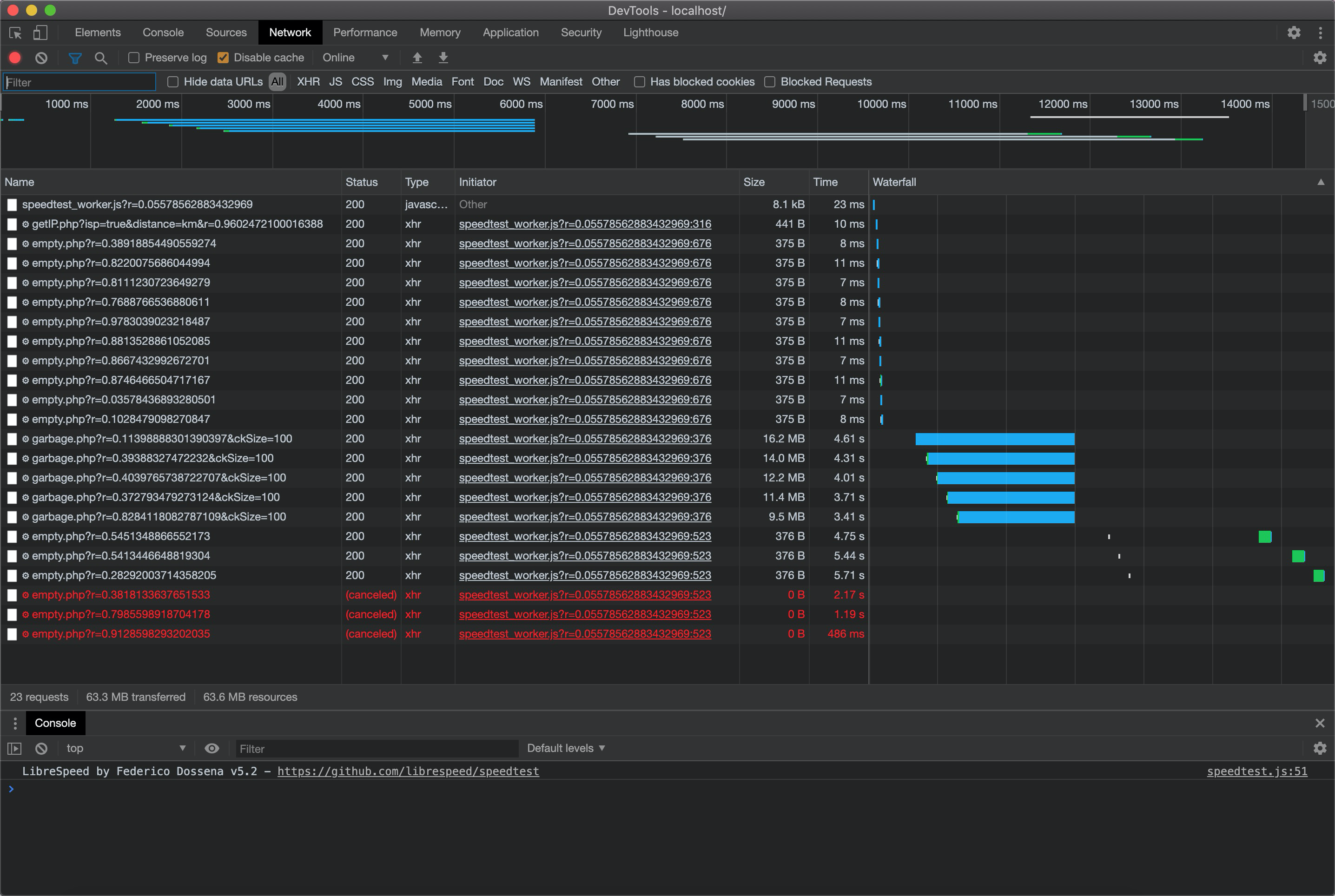Check Has blocked cookies
This screenshot has height=896, width=1335.
tap(640, 82)
